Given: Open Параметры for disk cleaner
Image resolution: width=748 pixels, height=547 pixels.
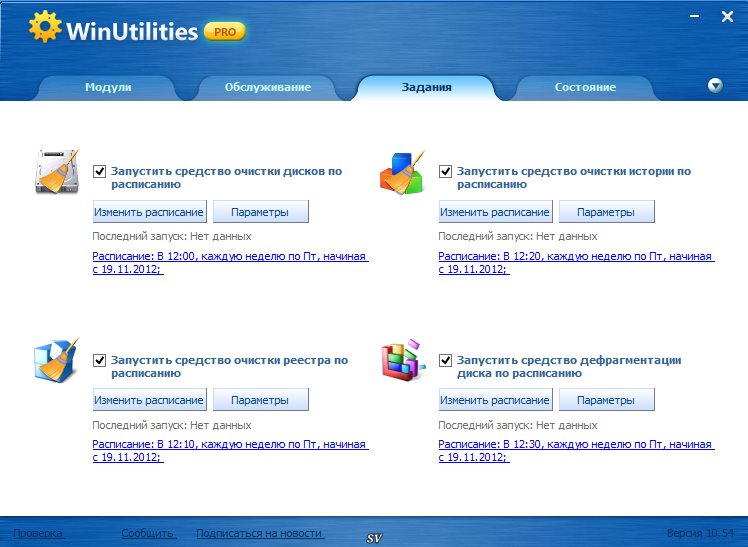Looking at the screenshot, I should 260,212.
